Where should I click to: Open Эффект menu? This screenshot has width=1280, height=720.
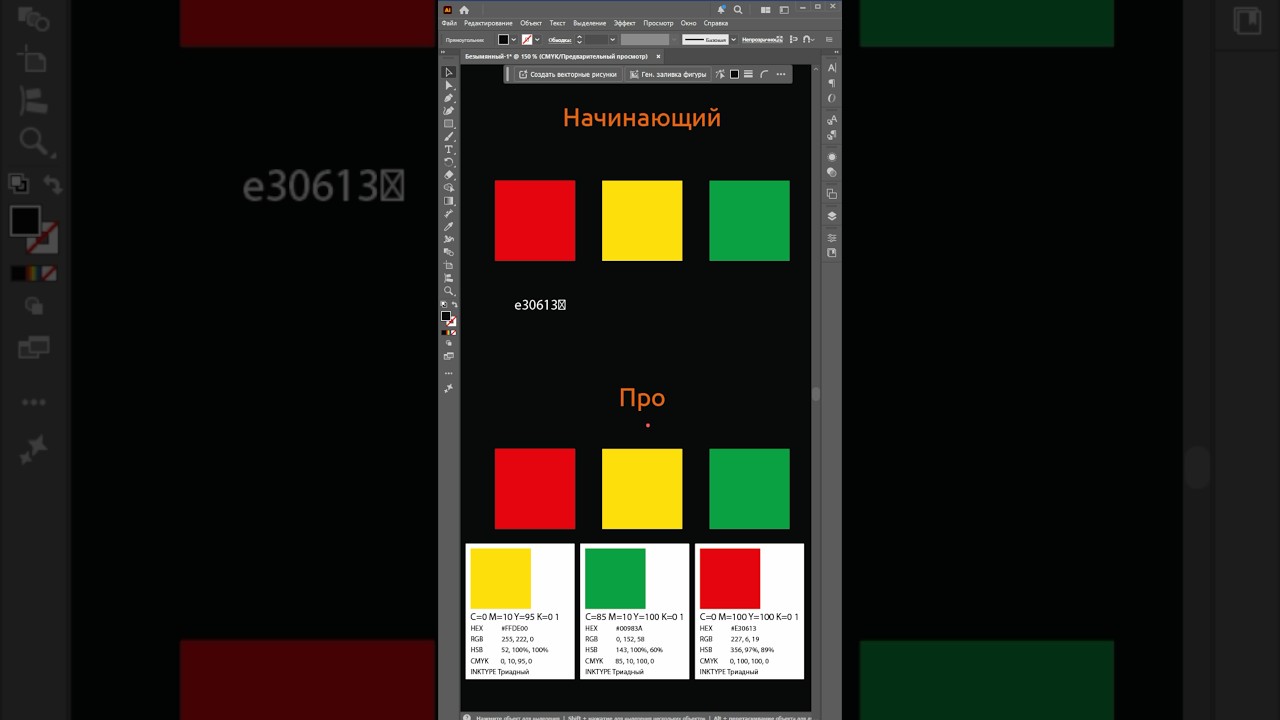coord(625,23)
